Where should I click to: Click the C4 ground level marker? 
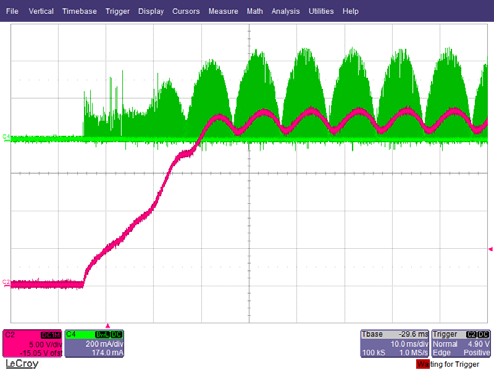click(6, 137)
